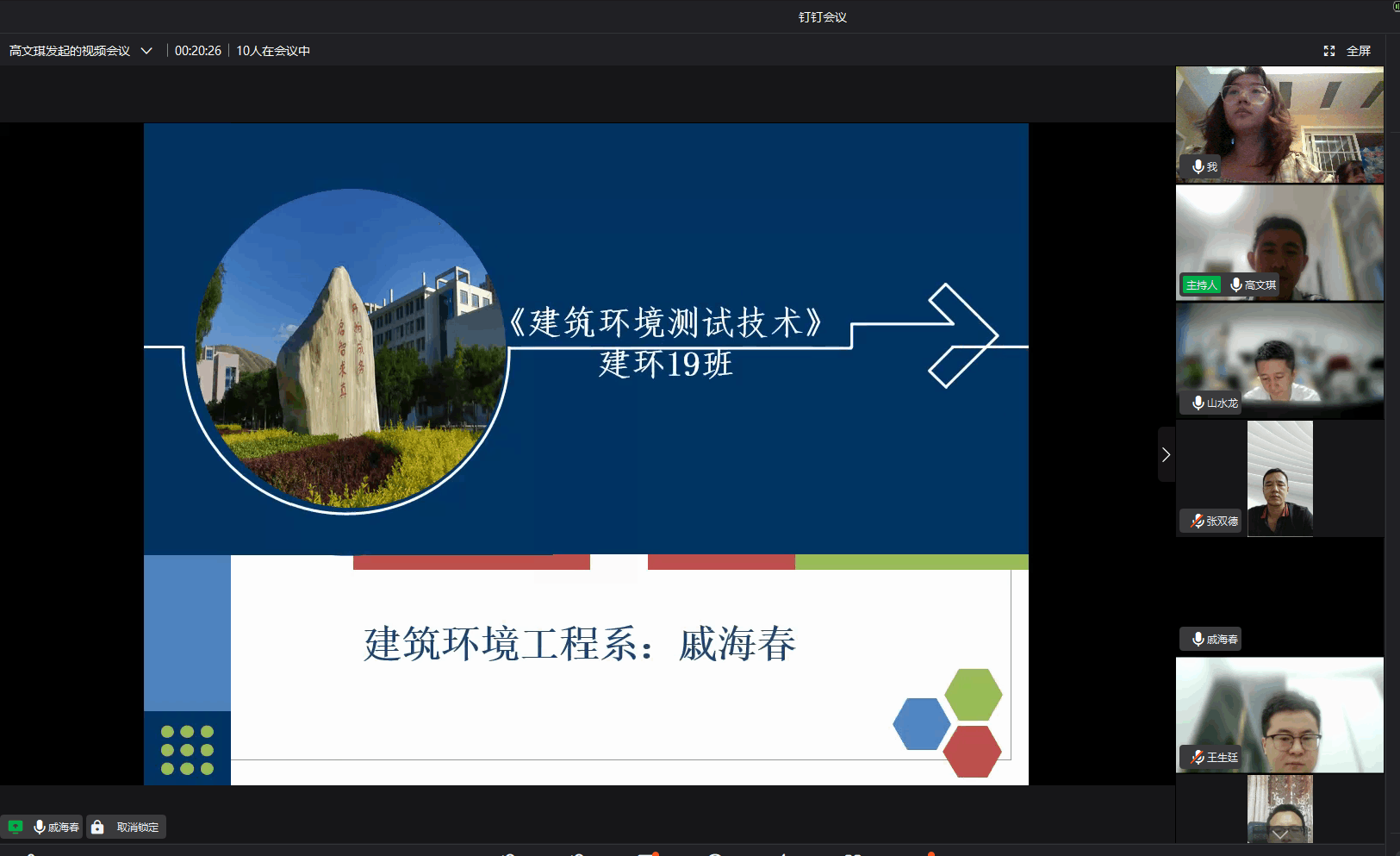Click the lock icon beside 取消锁定

click(98, 828)
